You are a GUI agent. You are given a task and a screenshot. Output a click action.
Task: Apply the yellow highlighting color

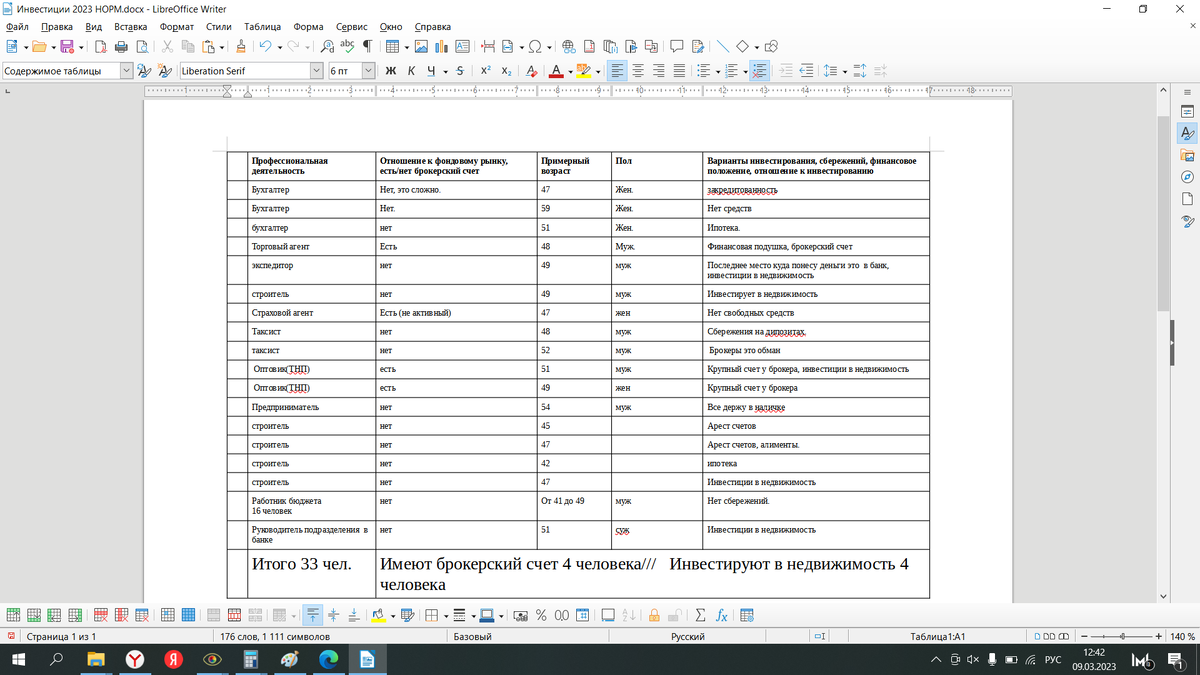(584, 71)
